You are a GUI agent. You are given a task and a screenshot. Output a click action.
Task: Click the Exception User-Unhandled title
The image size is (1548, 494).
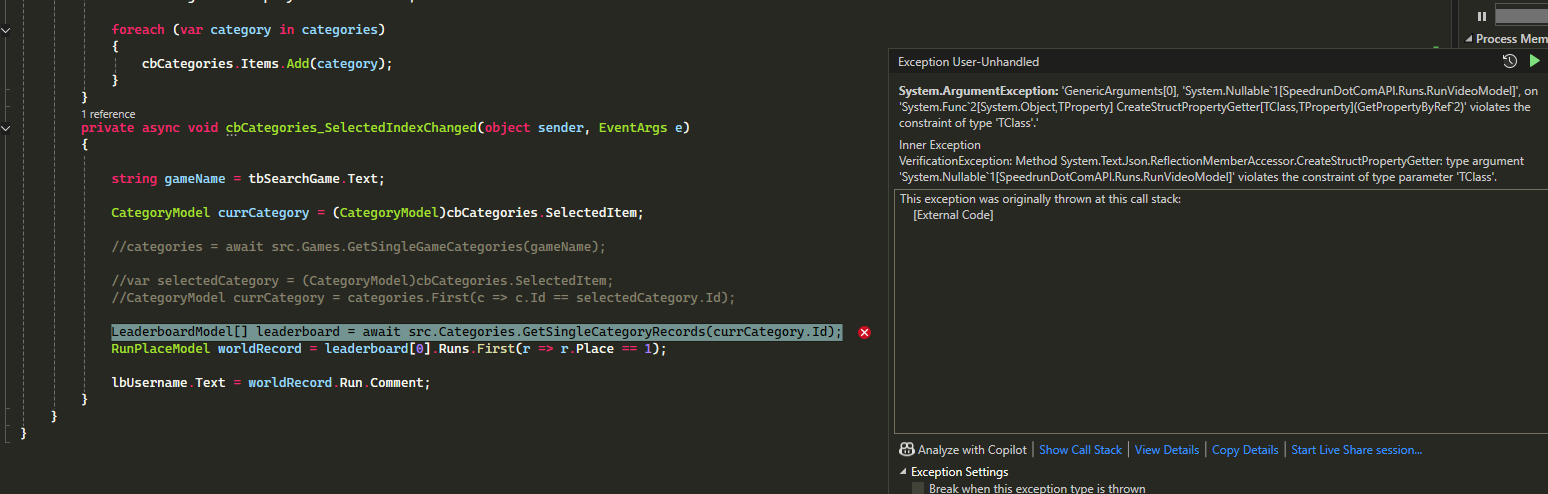[968, 62]
